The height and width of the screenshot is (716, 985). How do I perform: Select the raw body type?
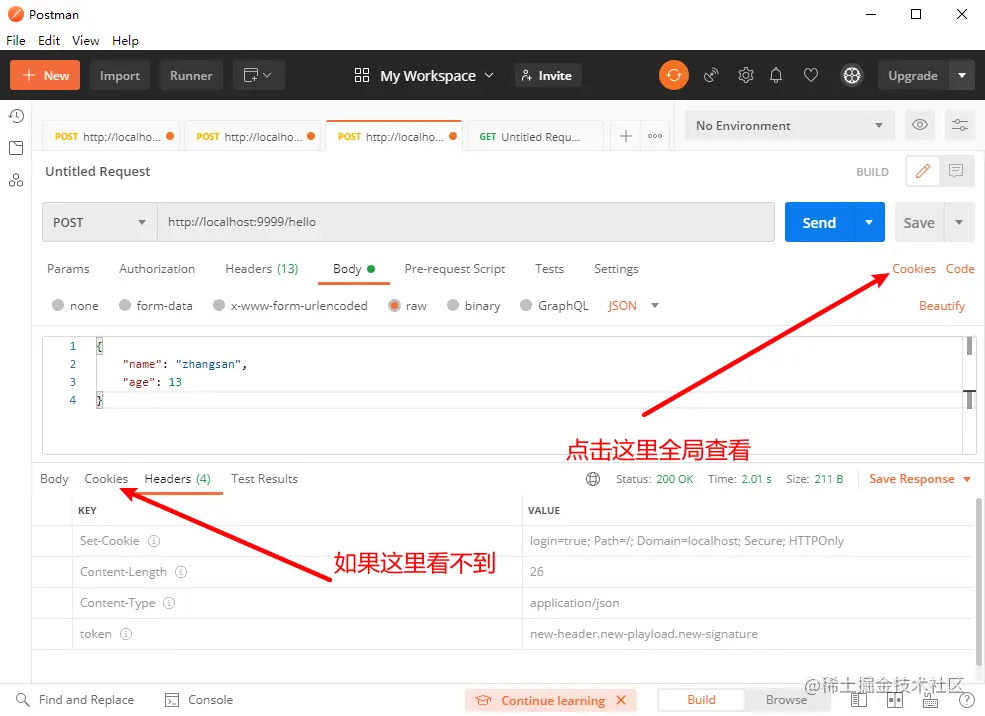(395, 306)
